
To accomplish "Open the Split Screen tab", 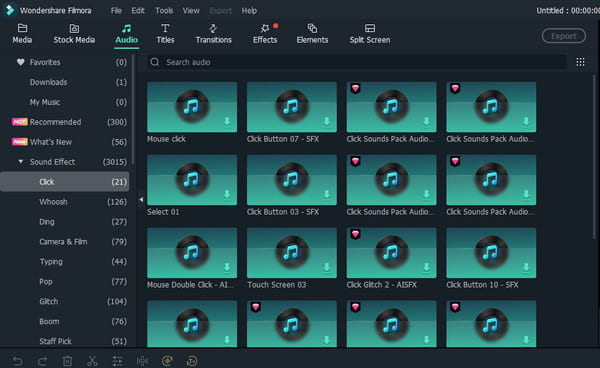I will pyautogui.click(x=370, y=34).
